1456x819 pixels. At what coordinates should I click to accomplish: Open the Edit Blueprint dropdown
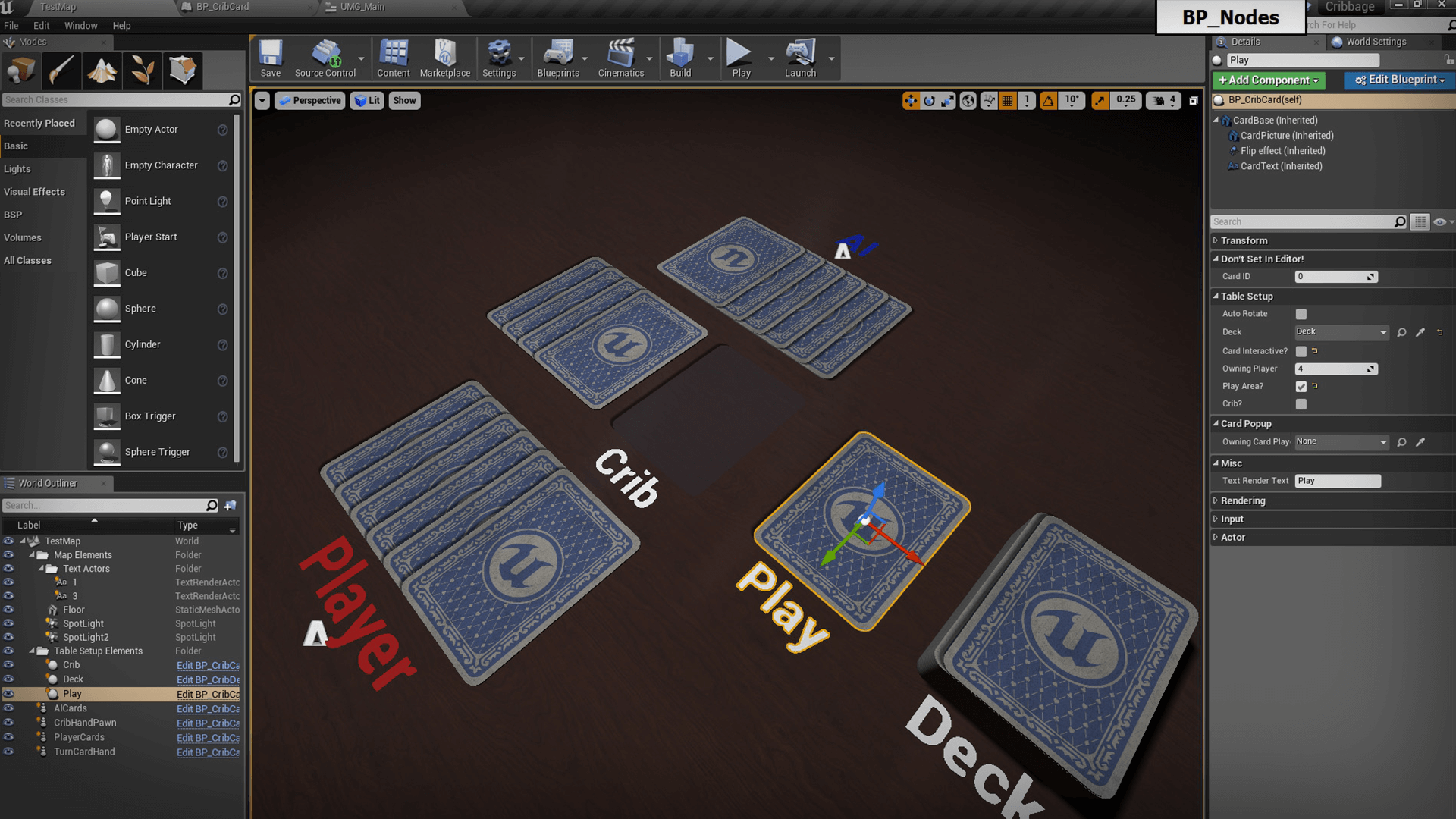[x=1400, y=80]
